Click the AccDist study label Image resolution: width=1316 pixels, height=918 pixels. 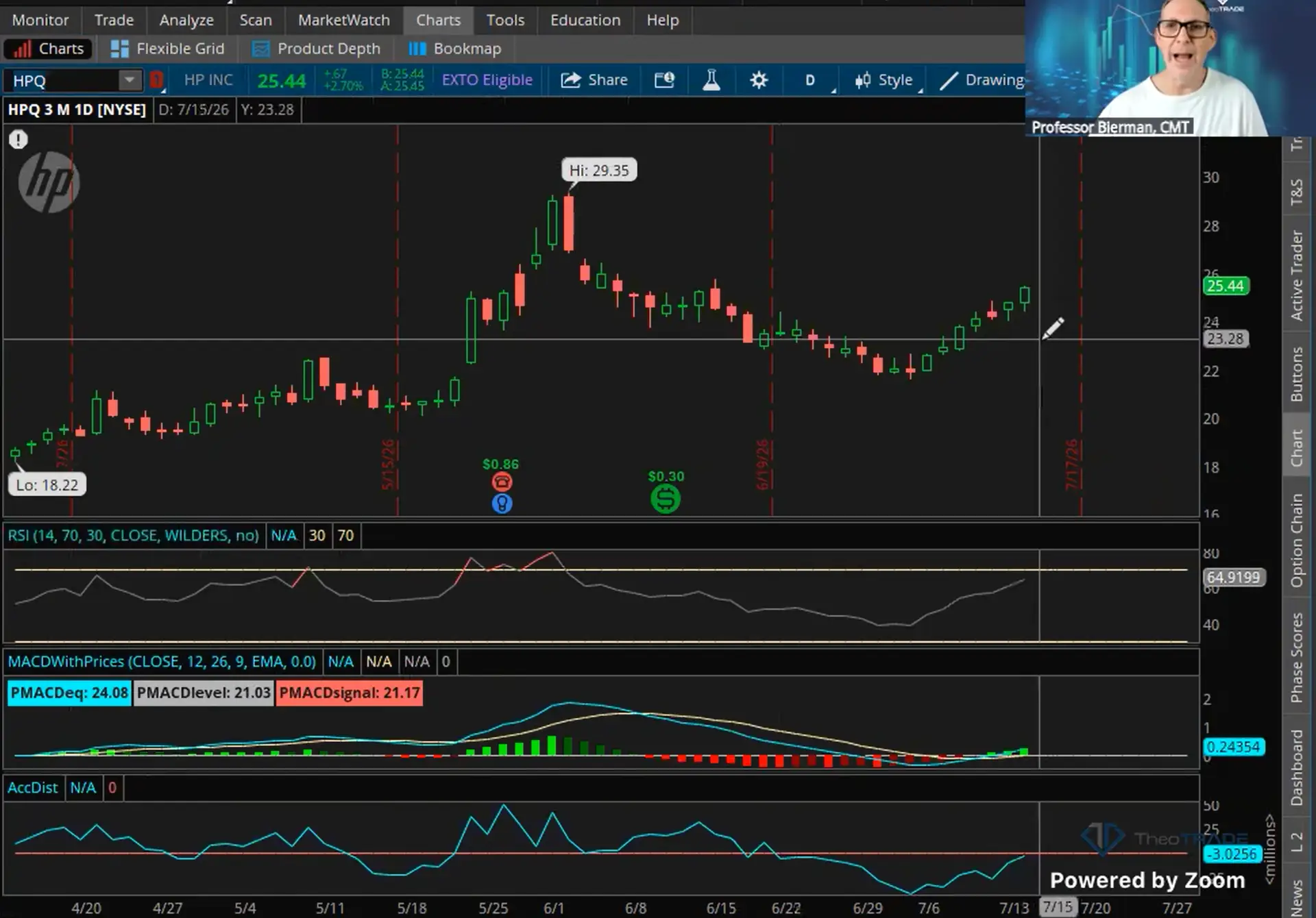point(33,788)
